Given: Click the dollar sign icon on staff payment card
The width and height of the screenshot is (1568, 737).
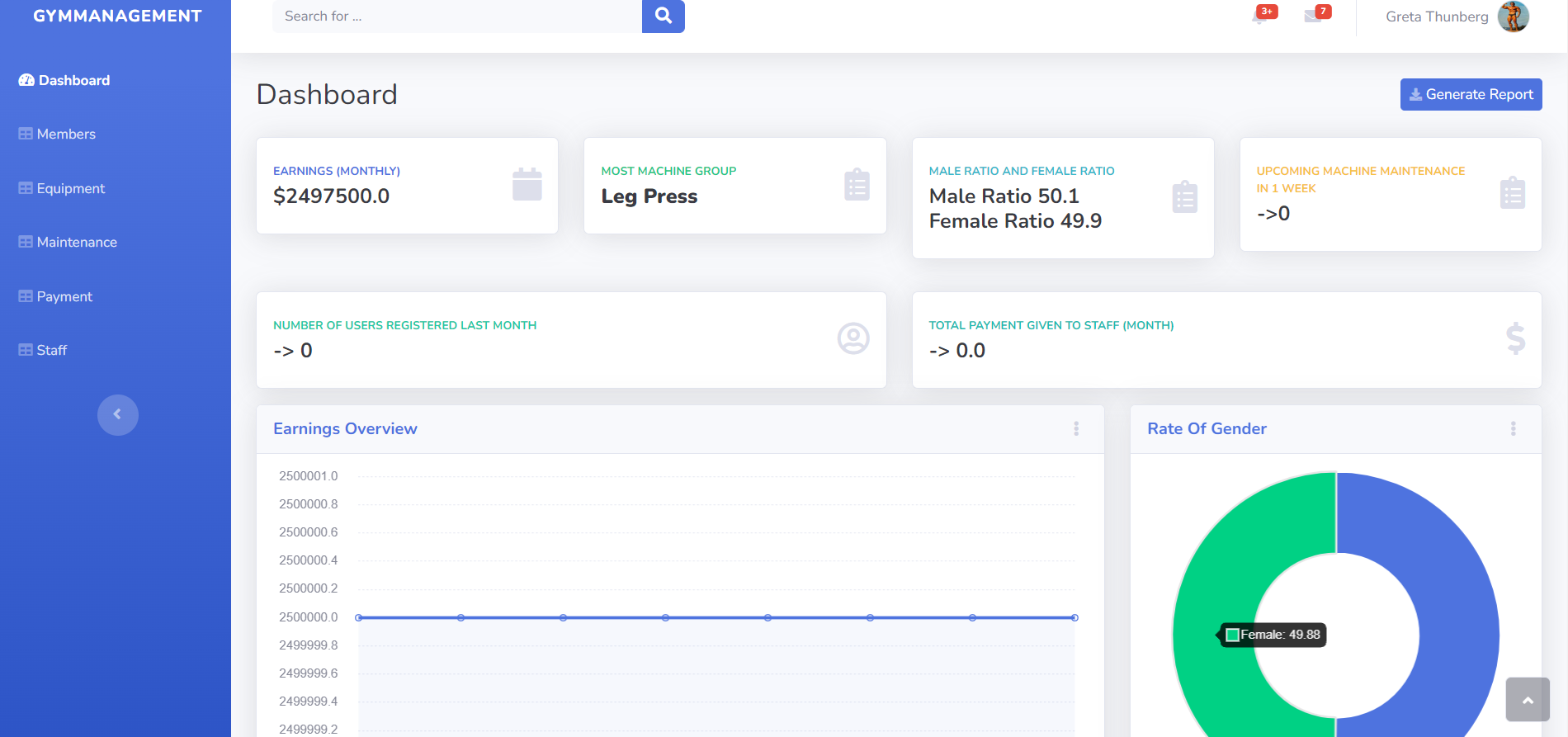Looking at the screenshot, I should (1515, 338).
